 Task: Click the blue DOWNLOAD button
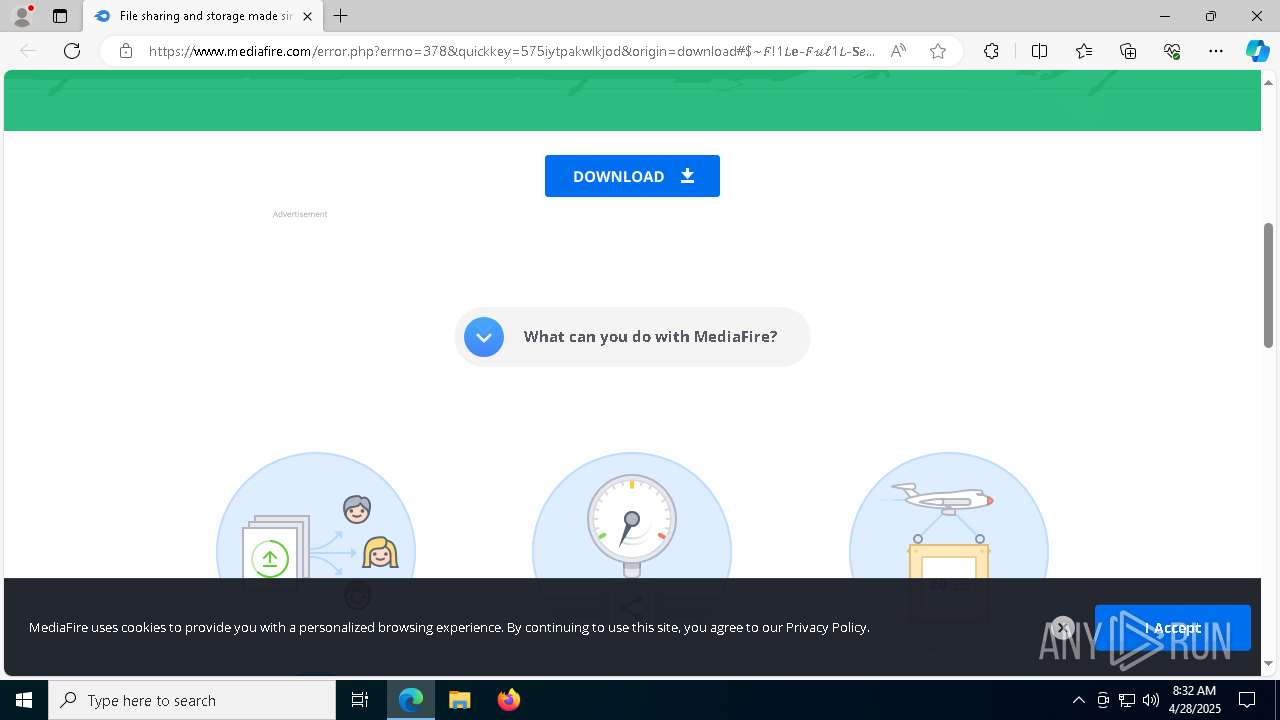(x=632, y=176)
